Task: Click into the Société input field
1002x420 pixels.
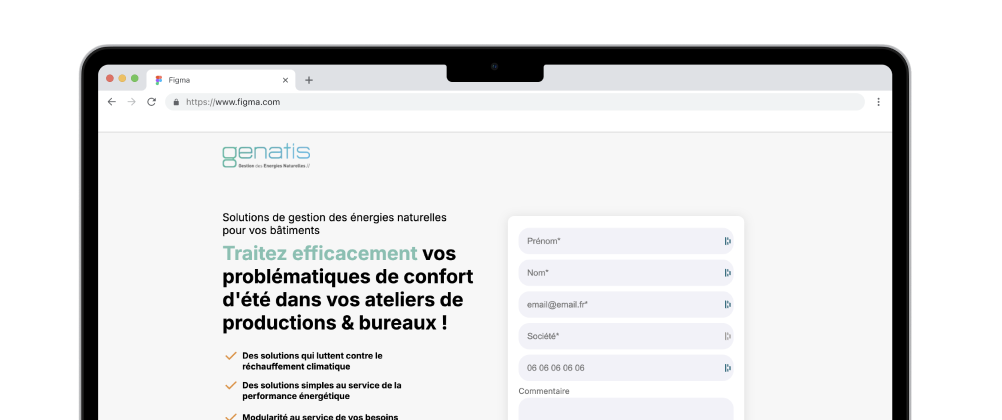Action: point(615,336)
